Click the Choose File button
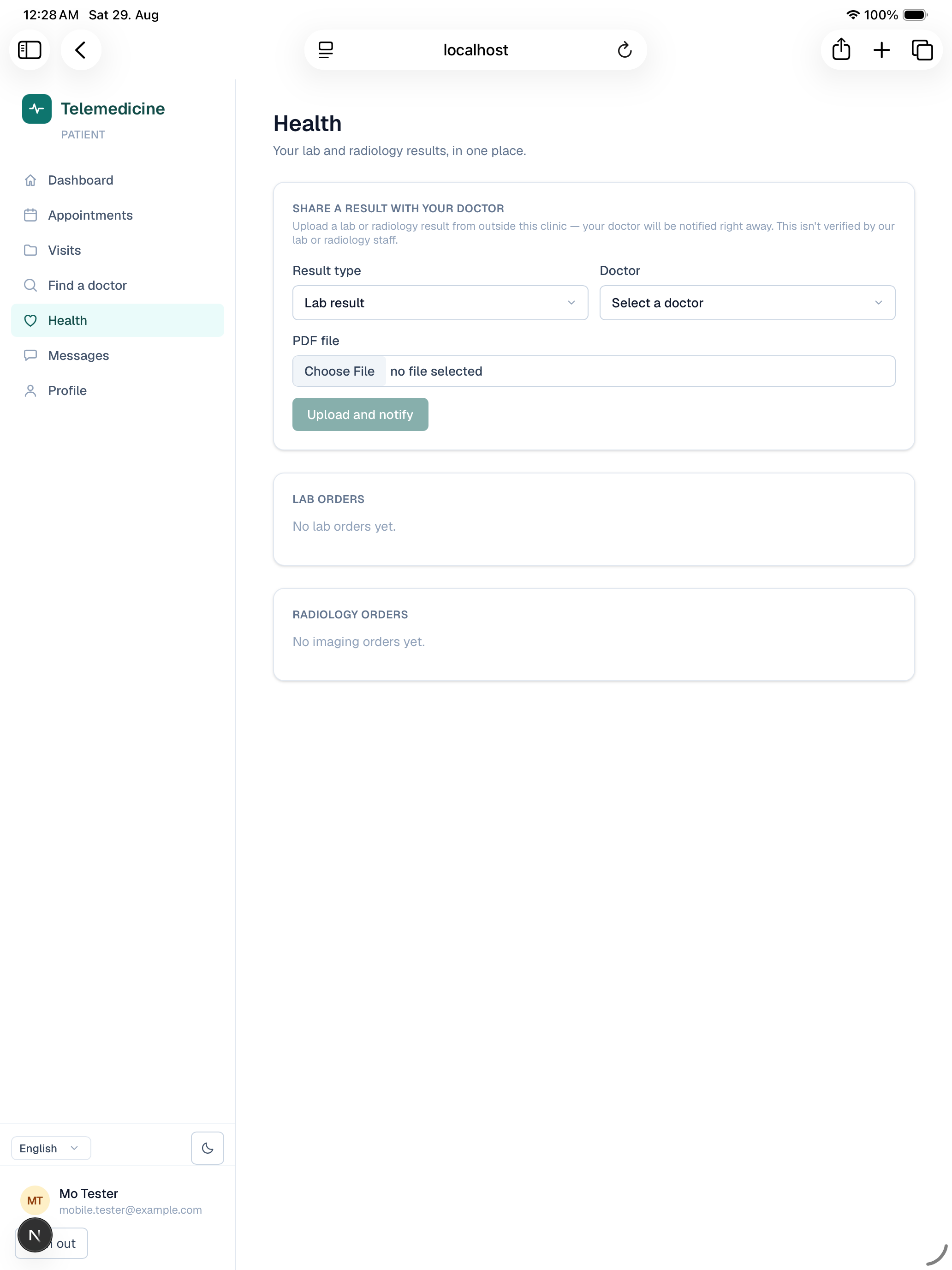 (x=339, y=371)
